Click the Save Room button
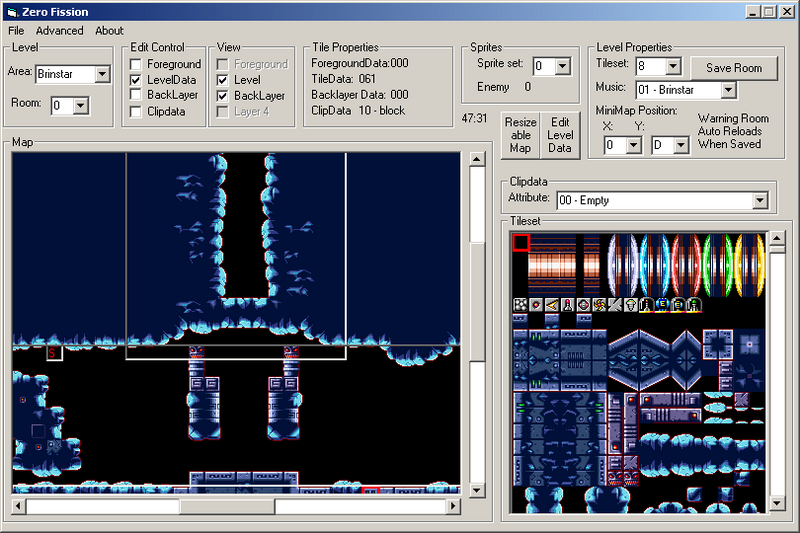800x533 pixels. pos(734,68)
